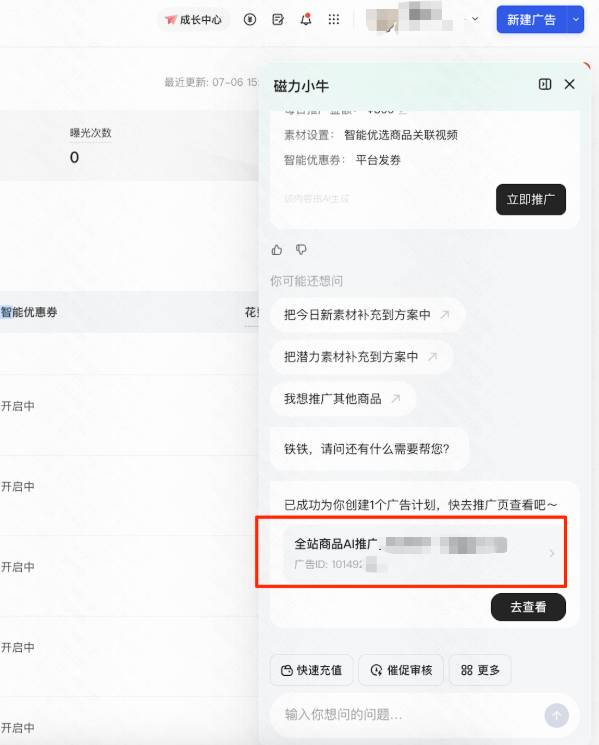This screenshot has height=745, width=599.
Task: Select suggestion 把潜力素材补充到方案中
Action: (x=361, y=356)
